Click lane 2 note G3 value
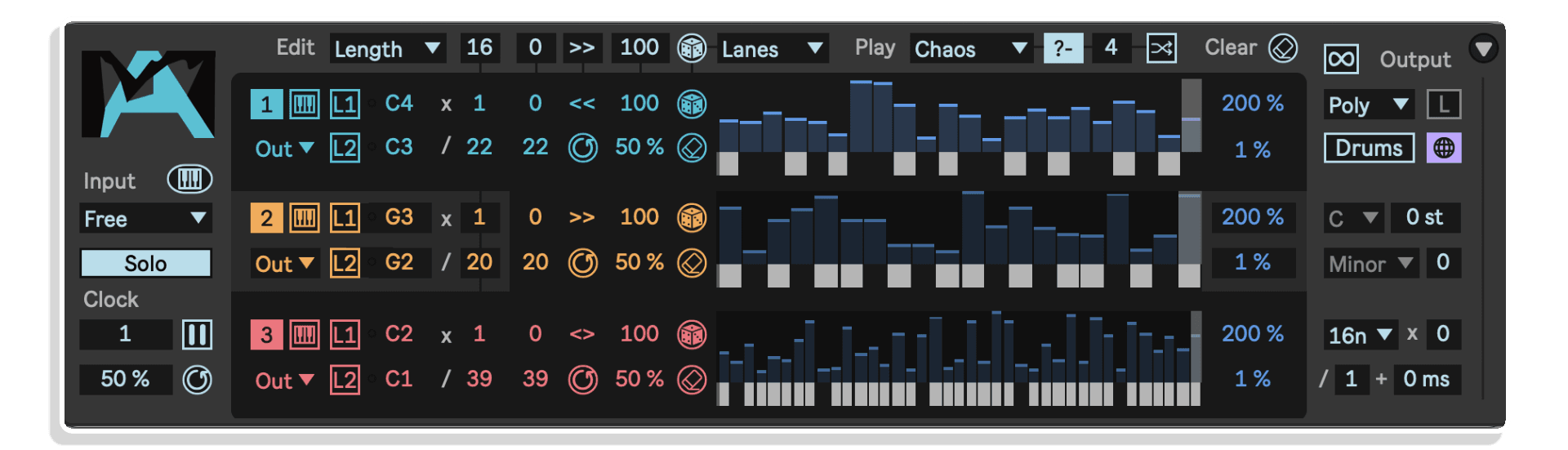 (x=399, y=217)
